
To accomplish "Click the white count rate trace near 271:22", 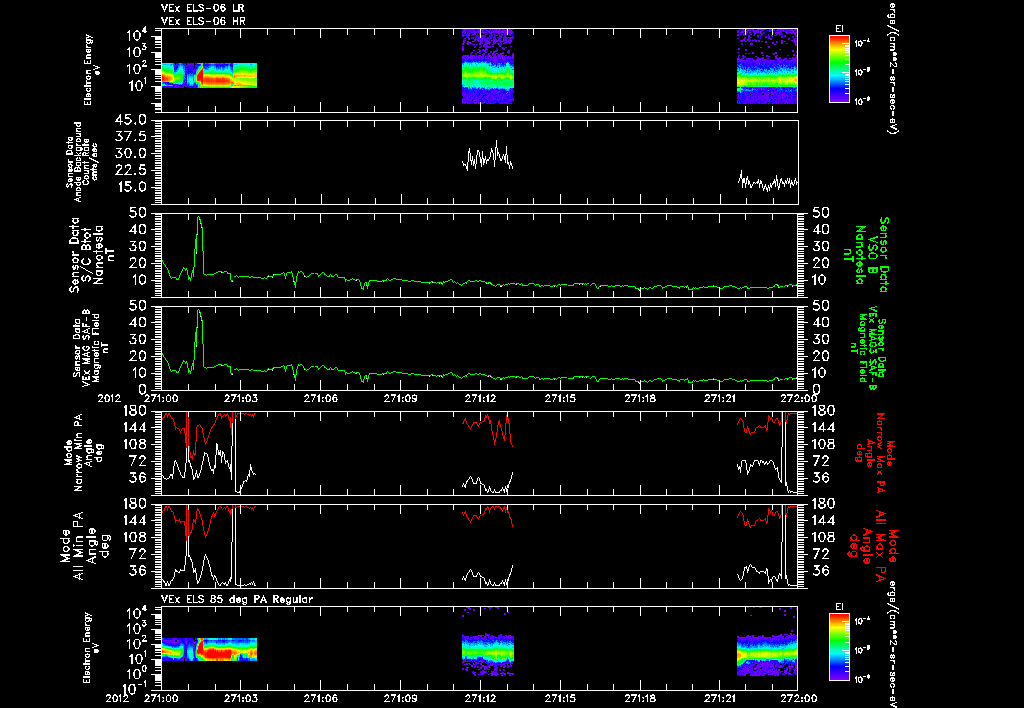I will pyautogui.click(x=768, y=182).
